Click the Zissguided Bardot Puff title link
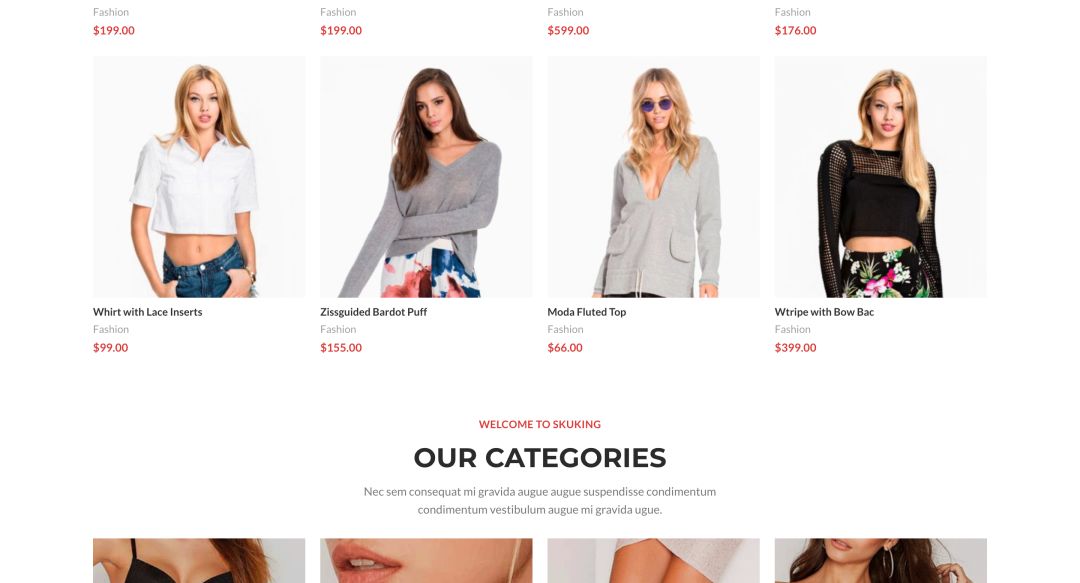The image size is (1080, 583). (x=373, y=312)
